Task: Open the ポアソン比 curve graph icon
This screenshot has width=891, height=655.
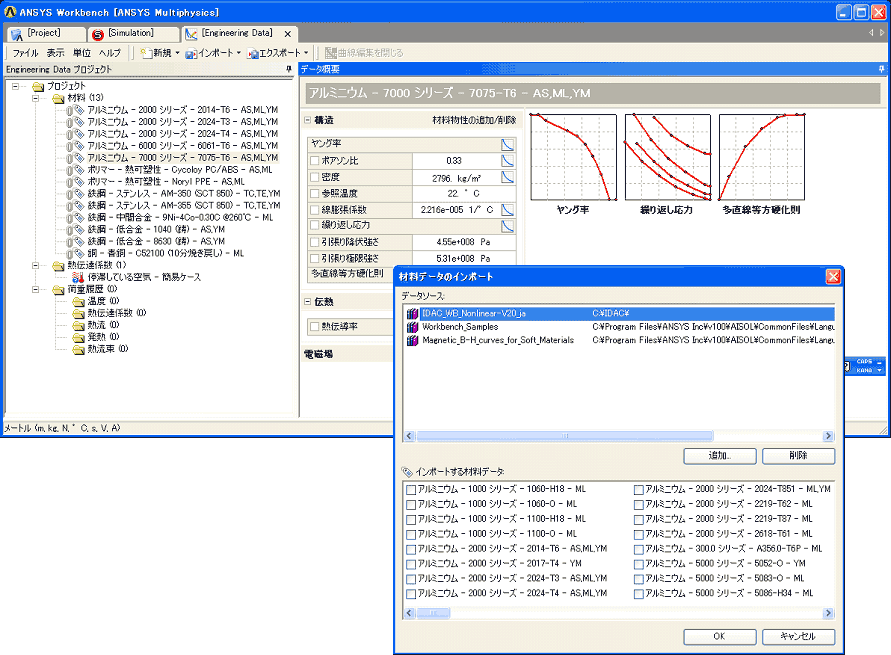Action: tap(507, 161)
